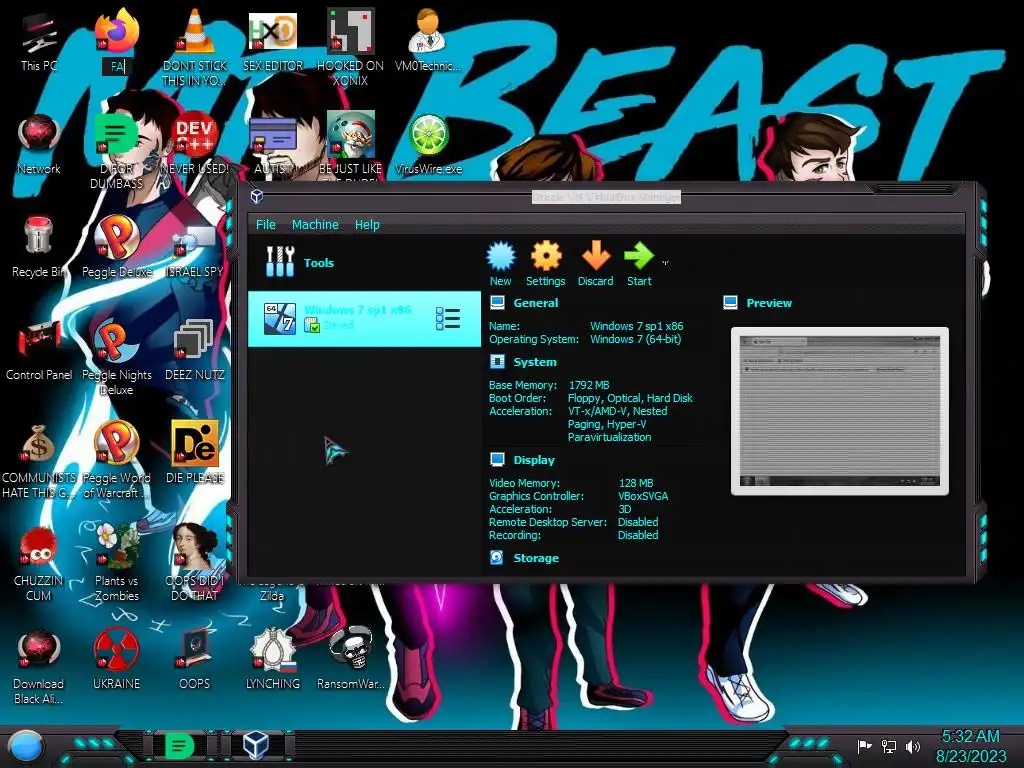The image size is (1024, 768).
Task: Select the Windows 7 sp1 x86 VM
Action: coord(364,319)
